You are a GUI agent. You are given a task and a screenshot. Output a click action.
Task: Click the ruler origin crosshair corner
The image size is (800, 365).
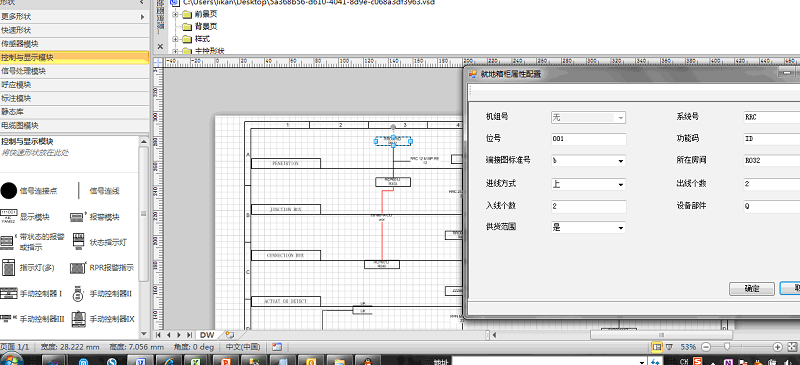coord(158,62)
